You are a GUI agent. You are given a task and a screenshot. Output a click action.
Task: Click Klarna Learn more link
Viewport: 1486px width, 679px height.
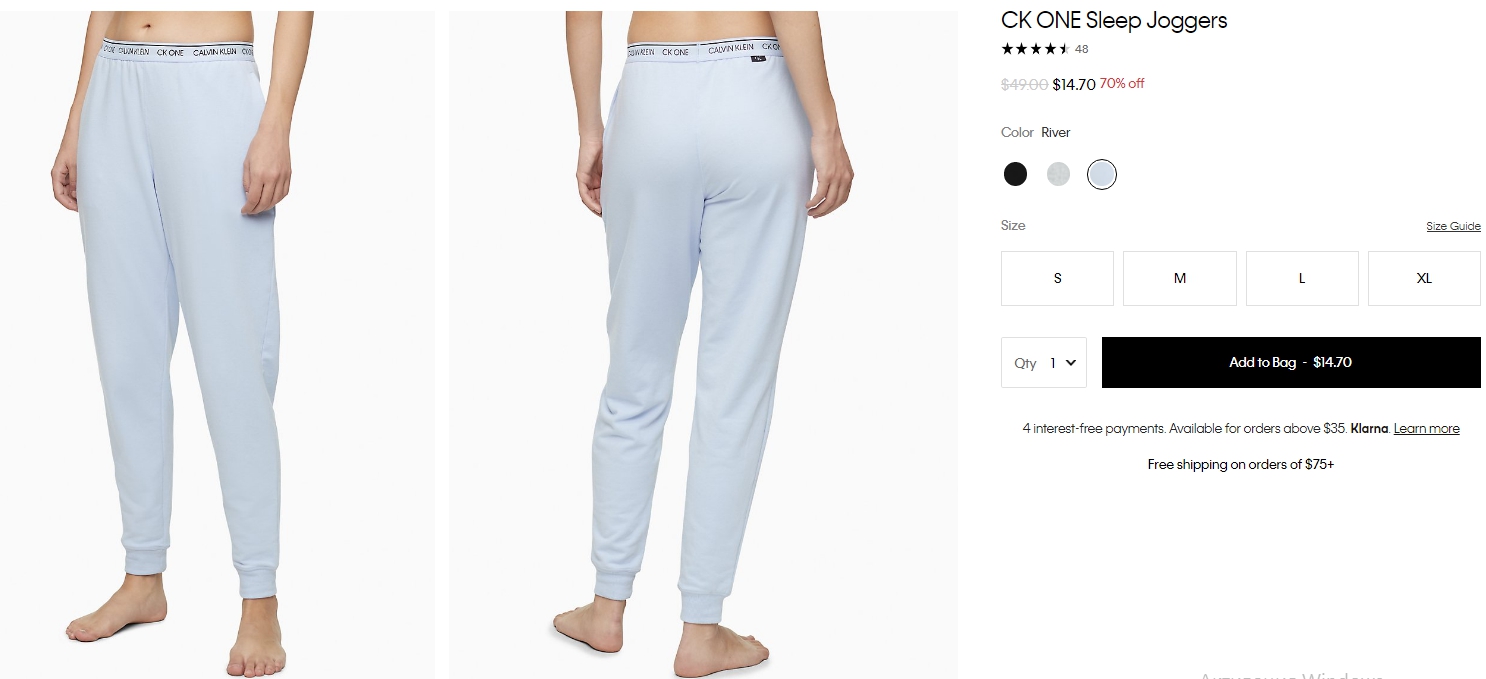pos(1426,429)
